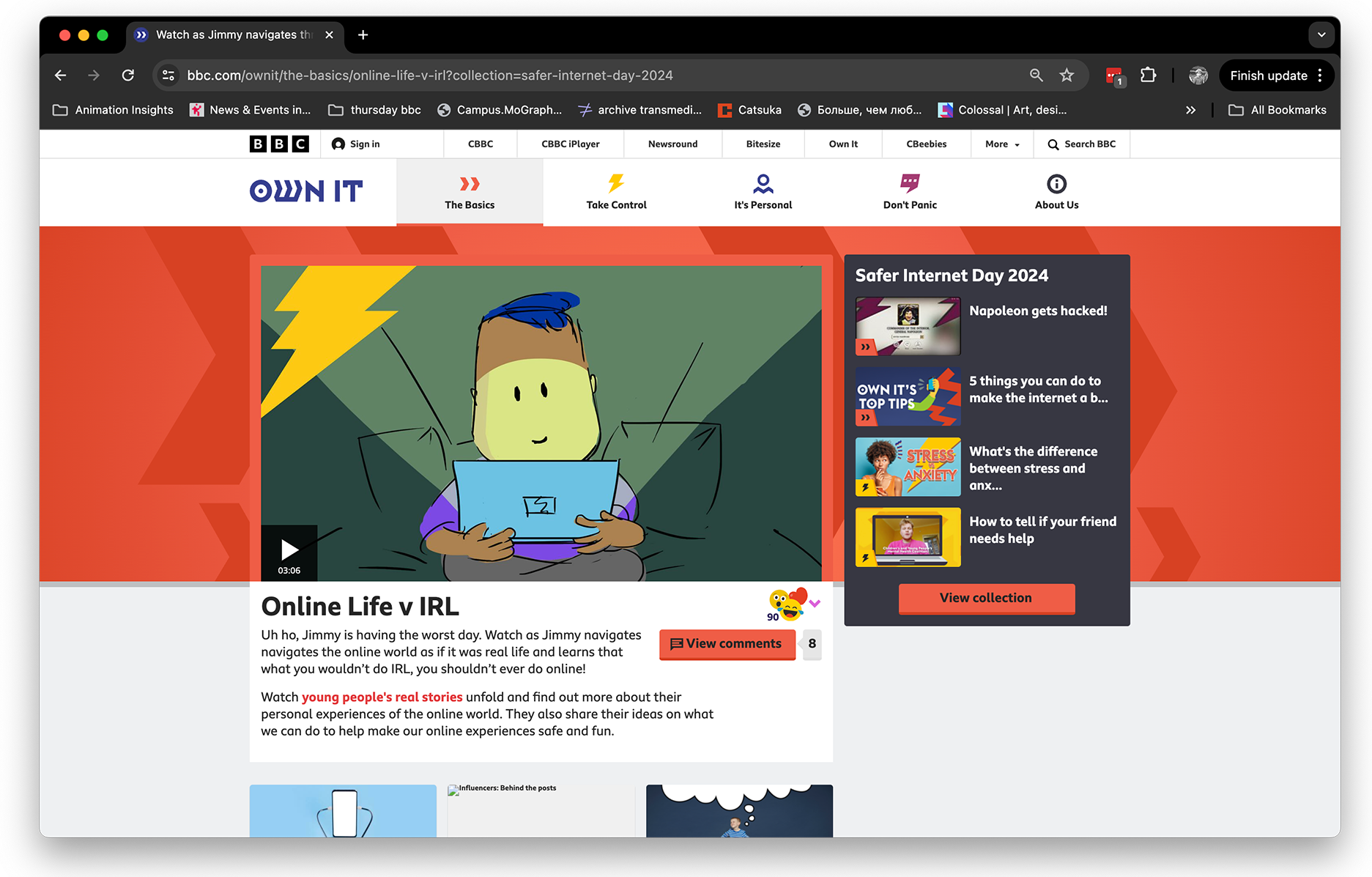Show hidden bookmarks with double chevron
This screenshot has width=1372, height=877.
(1190, 110)
